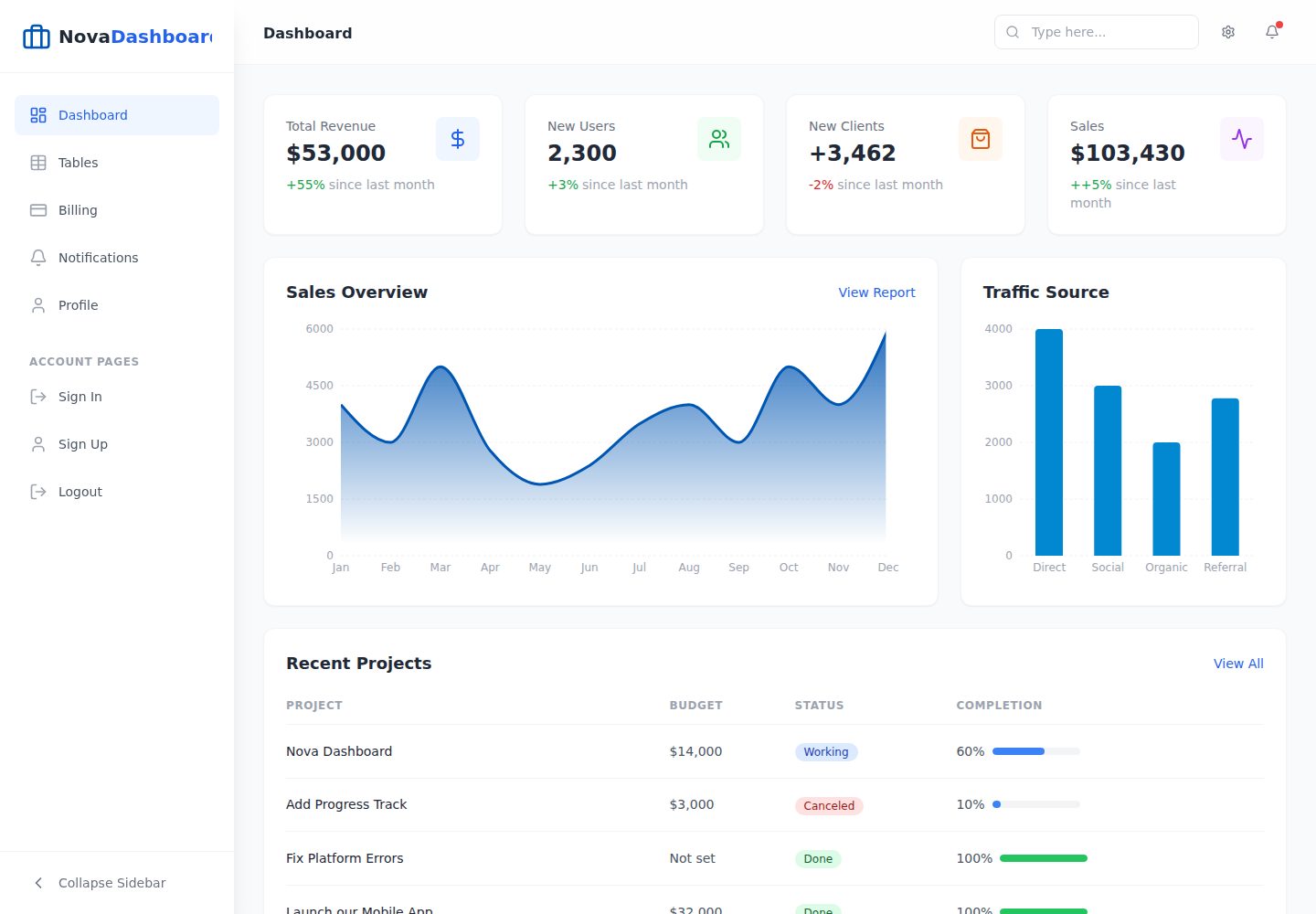Click the Done badge for Fix Platform Errors
This screenshot has height=914, width=1316.
(818, 859)
